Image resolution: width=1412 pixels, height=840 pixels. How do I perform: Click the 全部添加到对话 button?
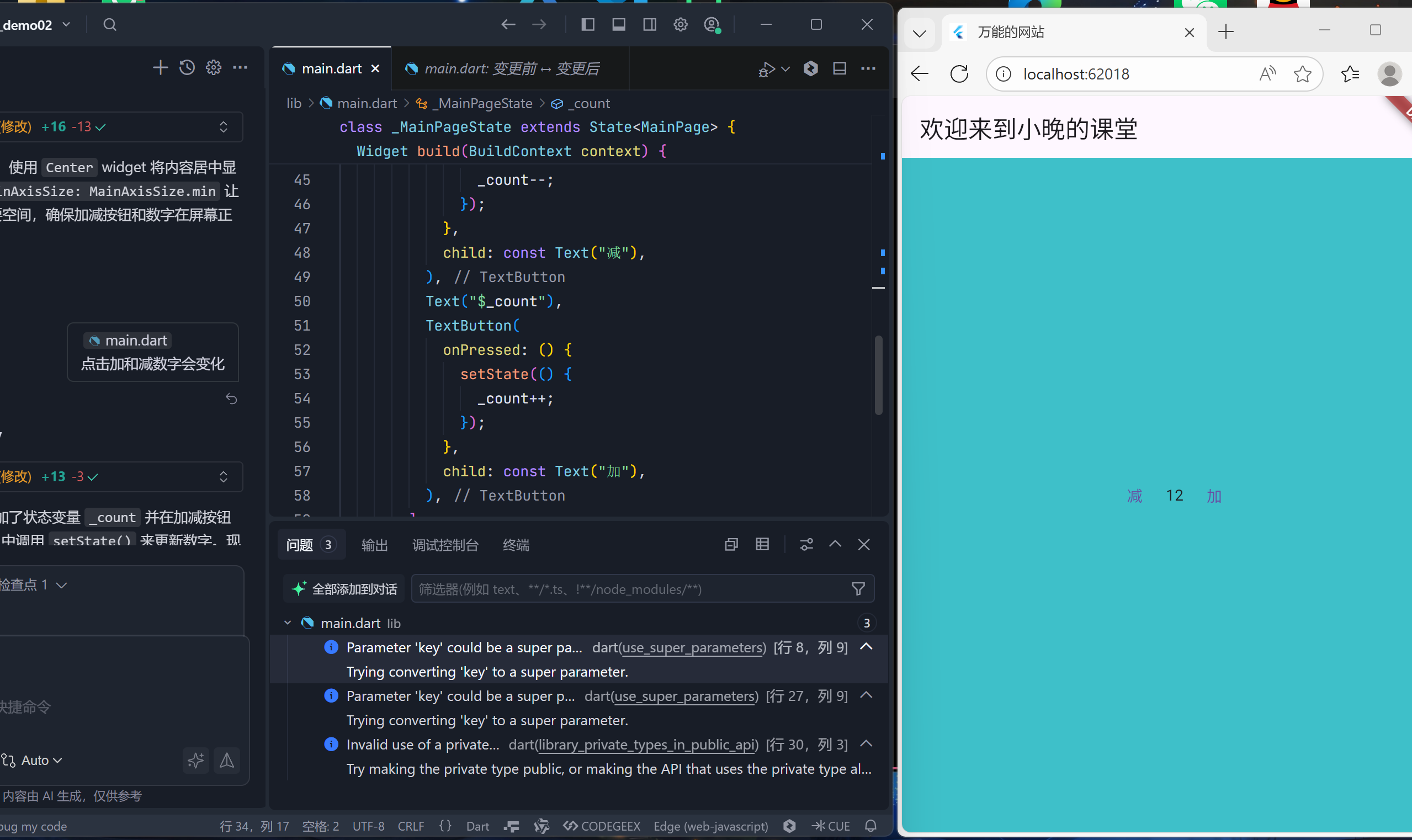pos(344,589)
